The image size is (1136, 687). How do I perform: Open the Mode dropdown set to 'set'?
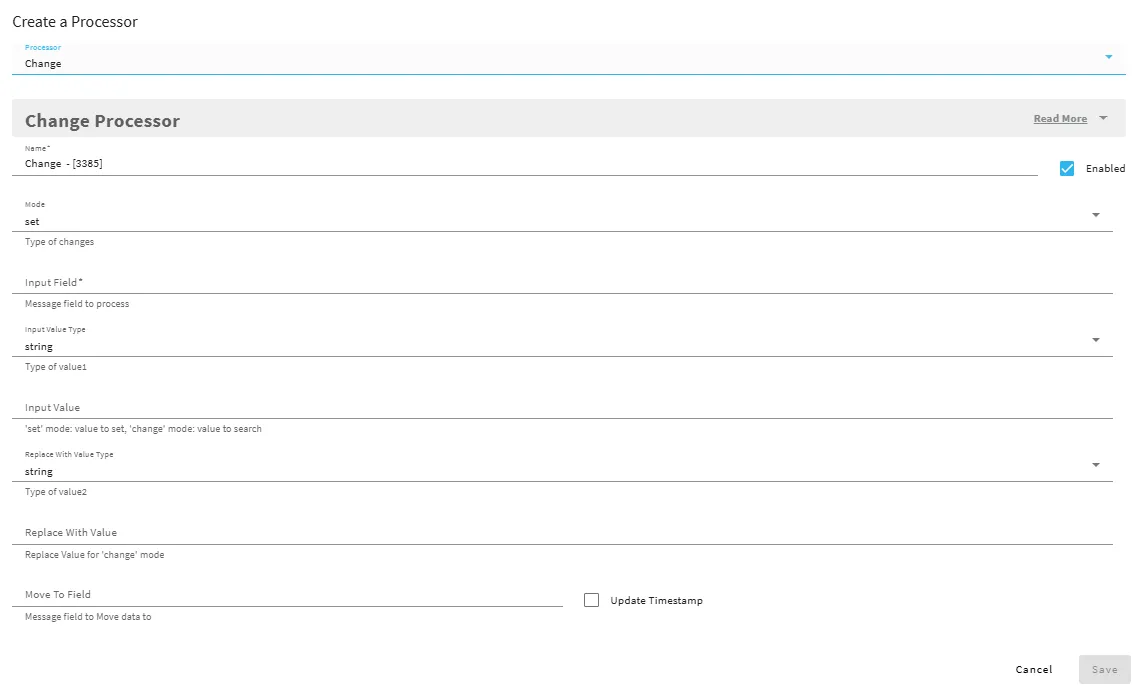coord(562,217)
